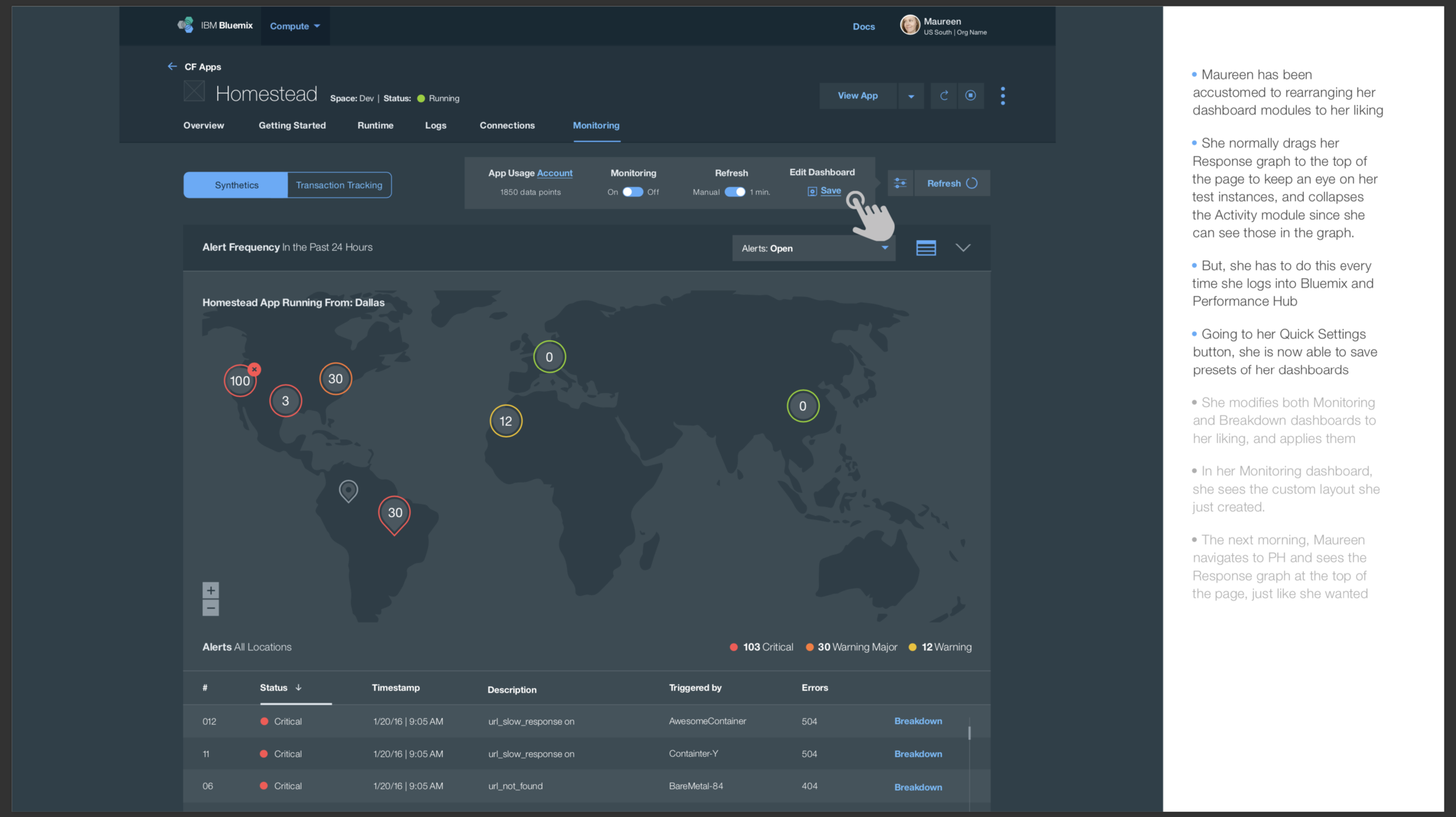Viewport: 1456px width, 817px height.
Task: Open Breakdown for alert 012
Action: coord(918,721)
